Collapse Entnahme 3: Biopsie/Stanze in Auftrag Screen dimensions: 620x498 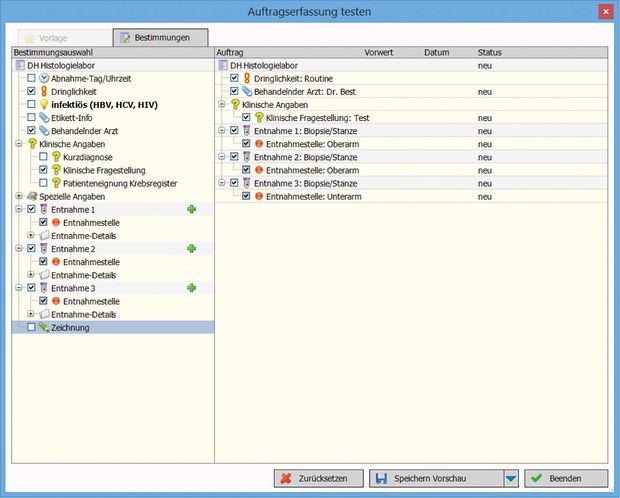[222, 183]
